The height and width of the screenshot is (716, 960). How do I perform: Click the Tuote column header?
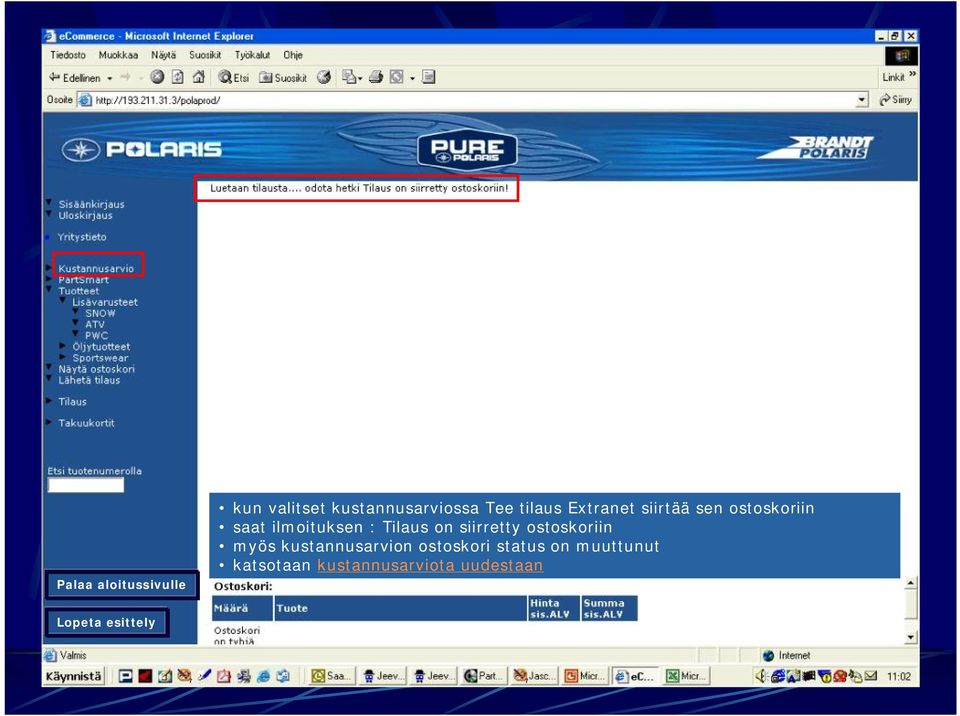(400, 608)
